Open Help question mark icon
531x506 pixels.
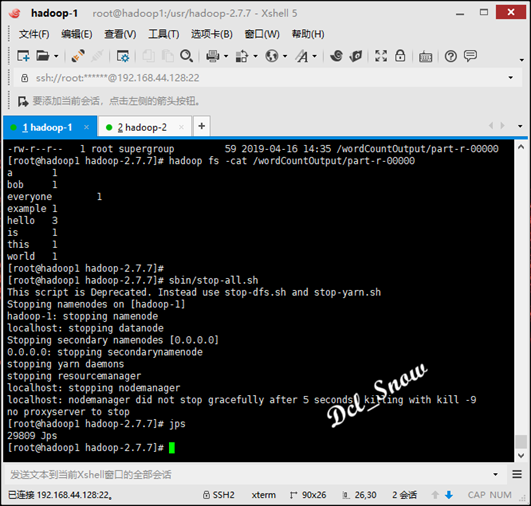click(x=451, y=56)
